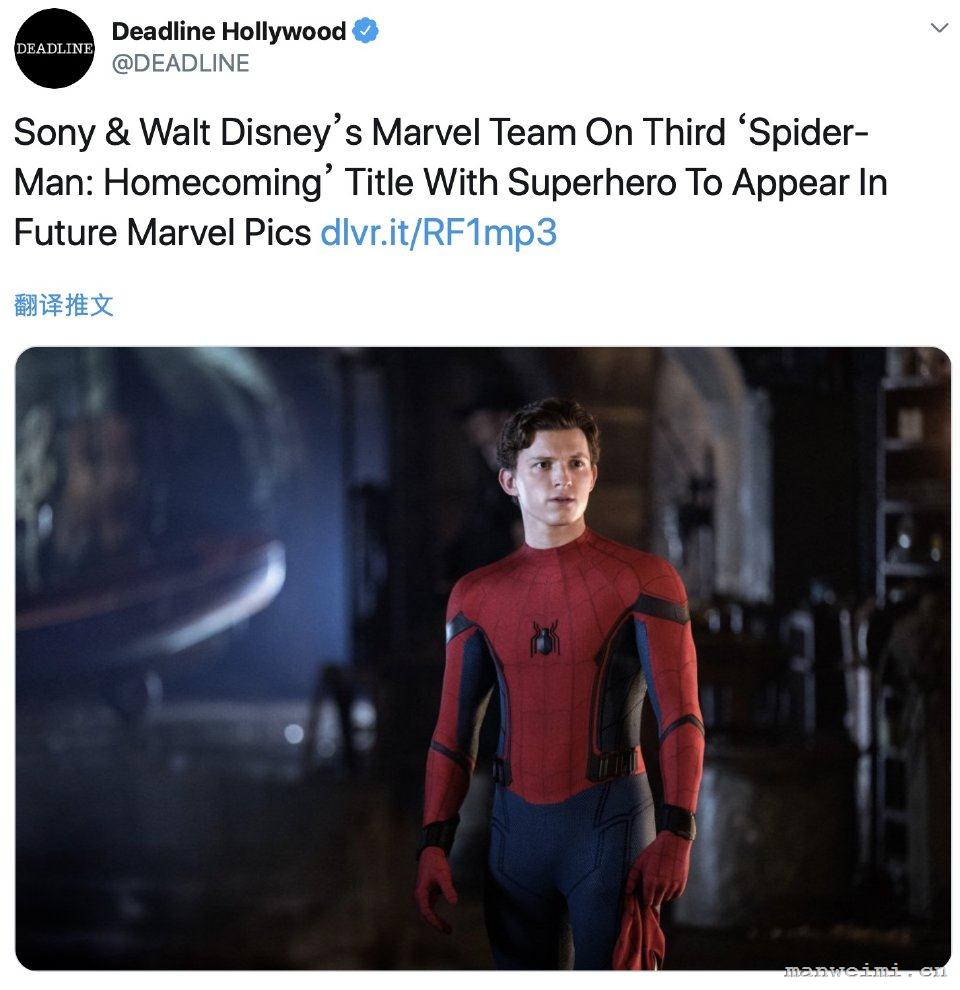Open the Deadline Hollywood display name
This screenshot has width=960, height=990.
(229, 31)
